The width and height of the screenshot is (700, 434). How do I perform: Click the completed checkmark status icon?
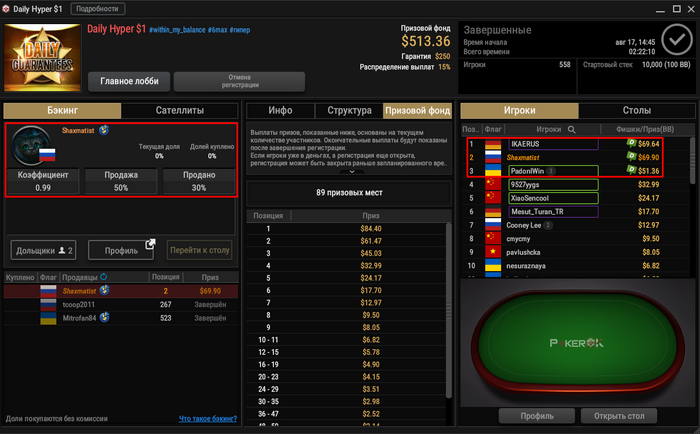pos(677,40)
